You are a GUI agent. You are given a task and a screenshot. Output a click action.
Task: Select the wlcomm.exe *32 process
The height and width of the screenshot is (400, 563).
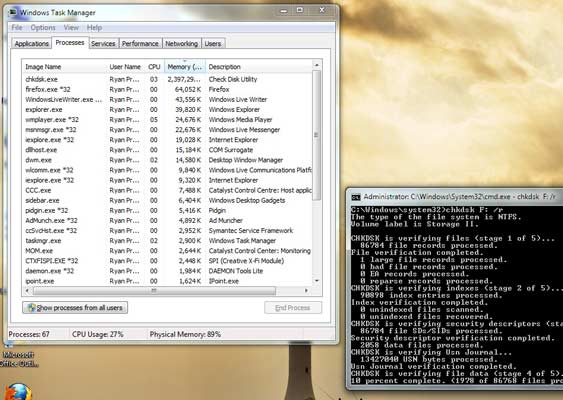point(167,170)
